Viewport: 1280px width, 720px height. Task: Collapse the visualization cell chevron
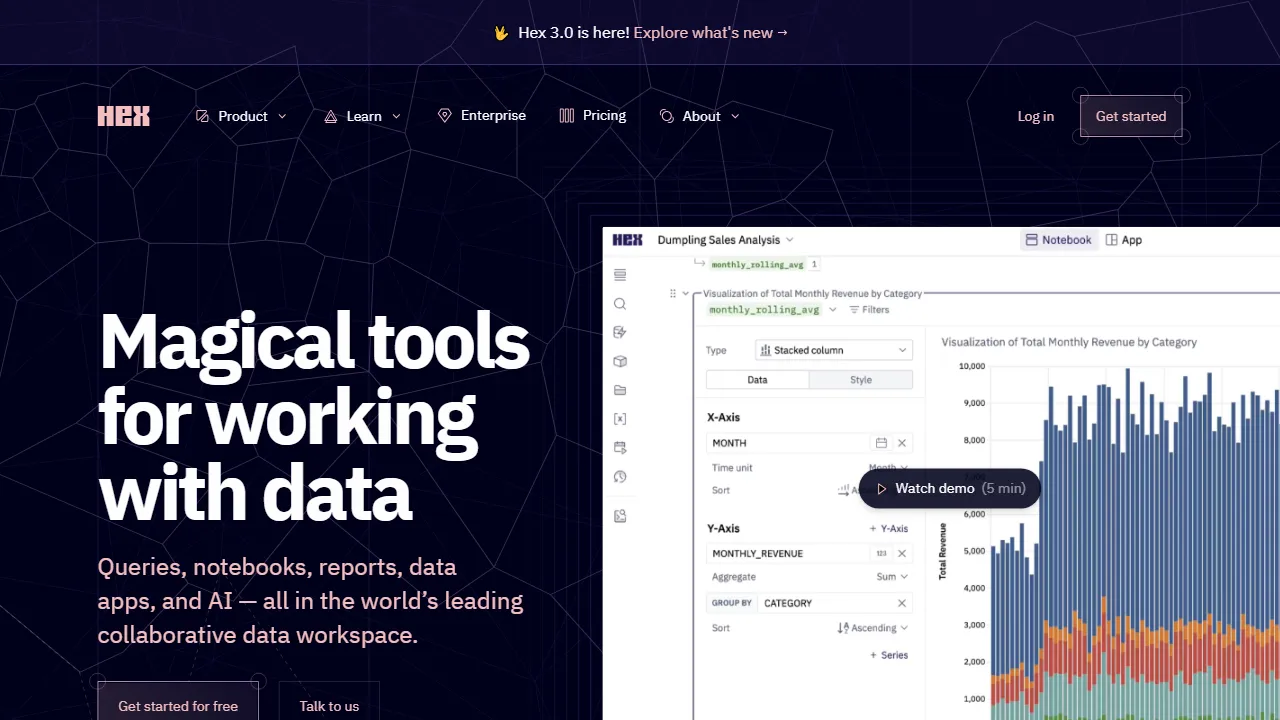point(686,294)
